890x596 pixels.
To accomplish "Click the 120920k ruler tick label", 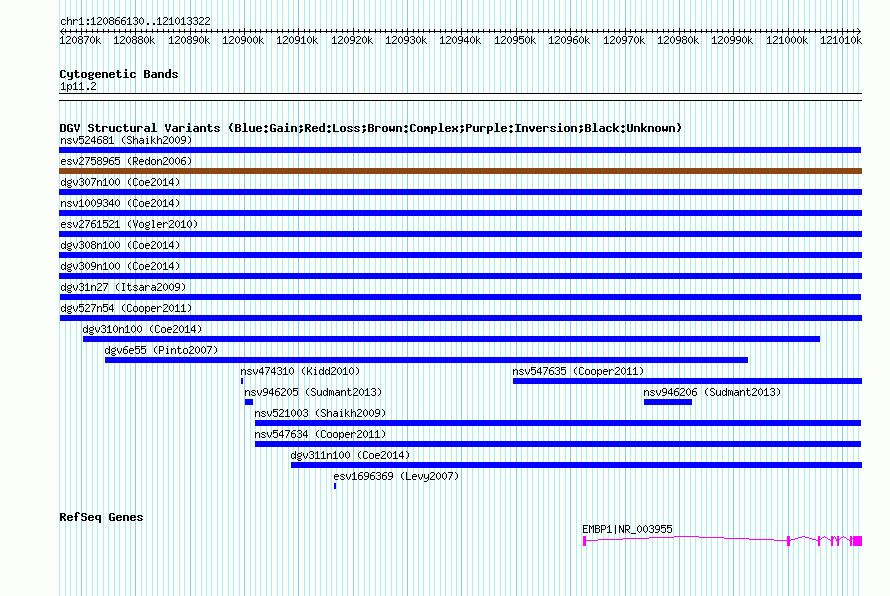I will coord(352,40).
